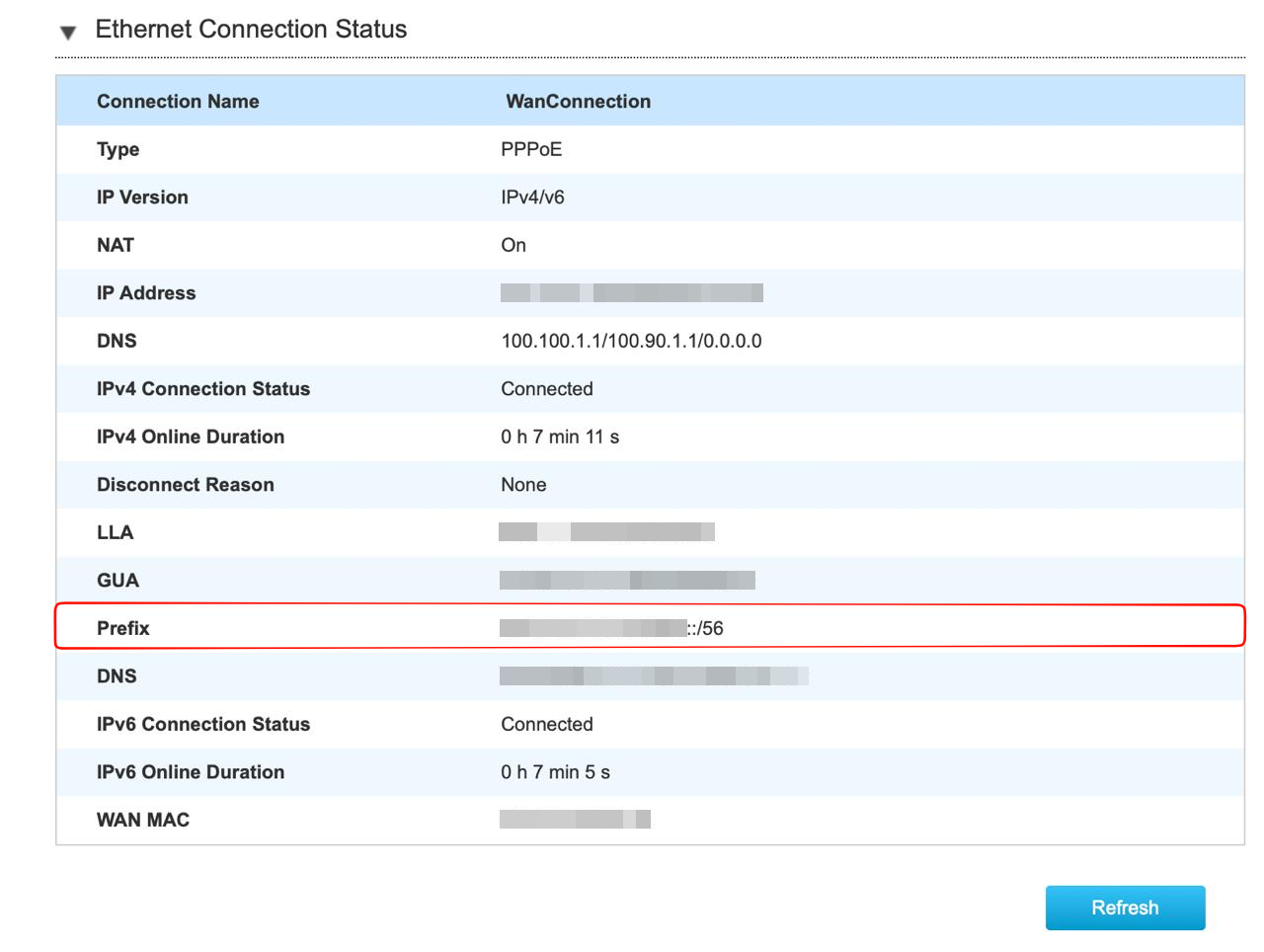Click the DNS label in the IPv6 section
Image resolution: width=1264 pixels, height=952 pixels.
(x=117, y=676)
